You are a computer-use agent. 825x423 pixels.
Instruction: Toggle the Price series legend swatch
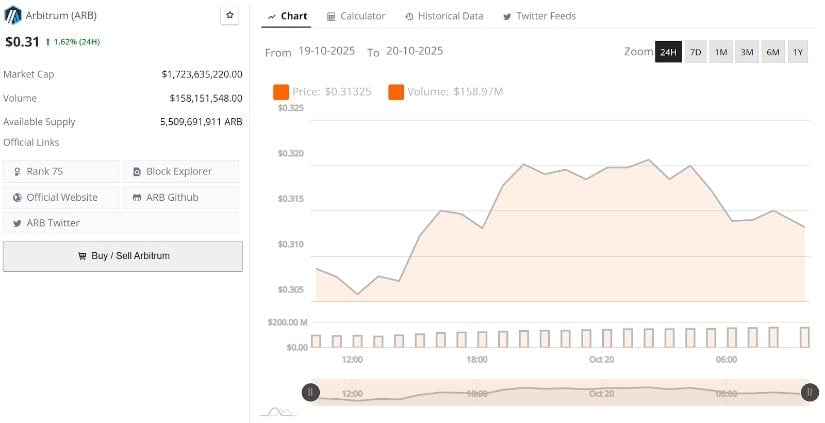(x=281, y=92)
